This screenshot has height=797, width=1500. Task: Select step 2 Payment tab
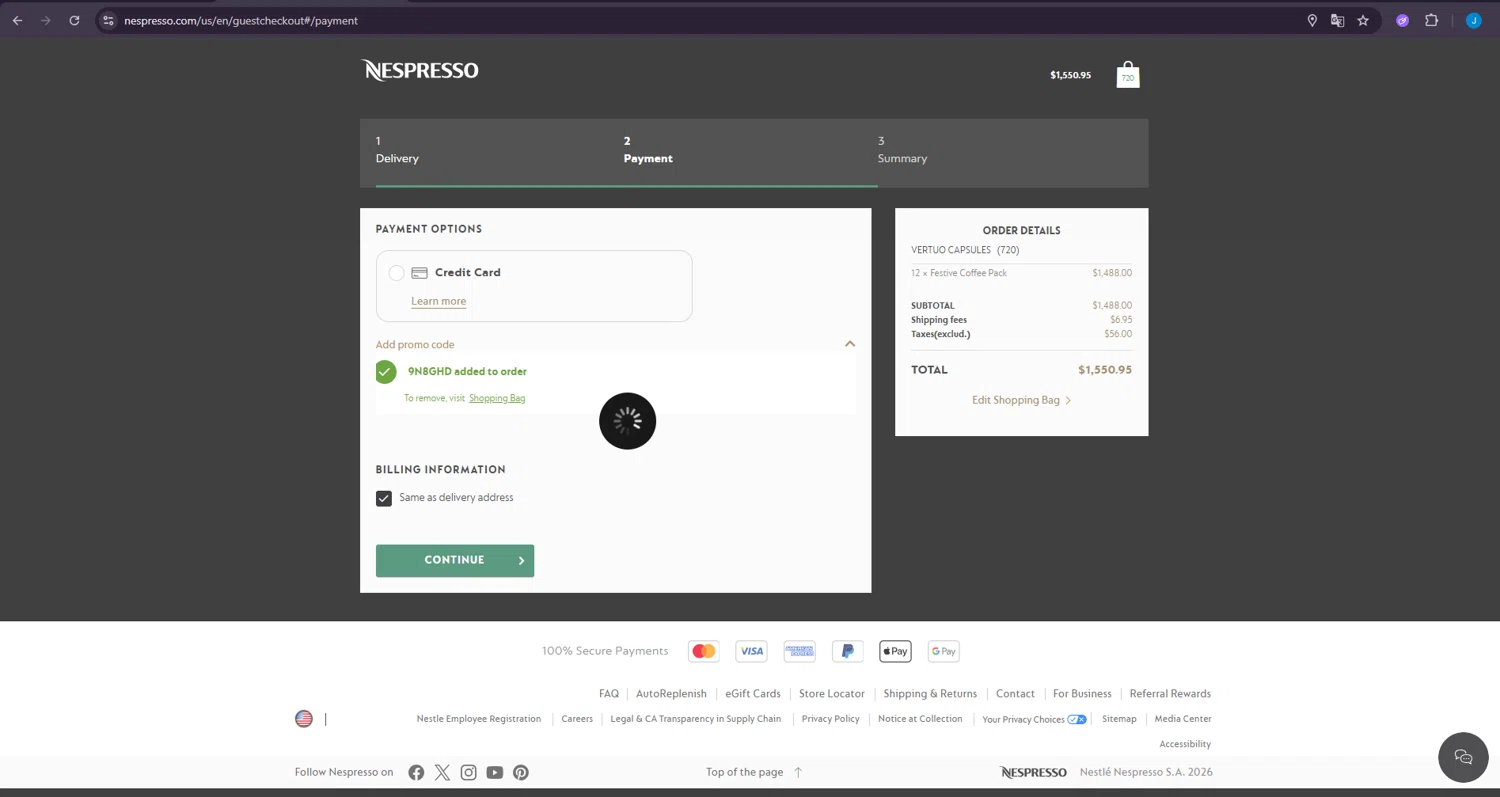pyautogui.click(x=648, y=150)
